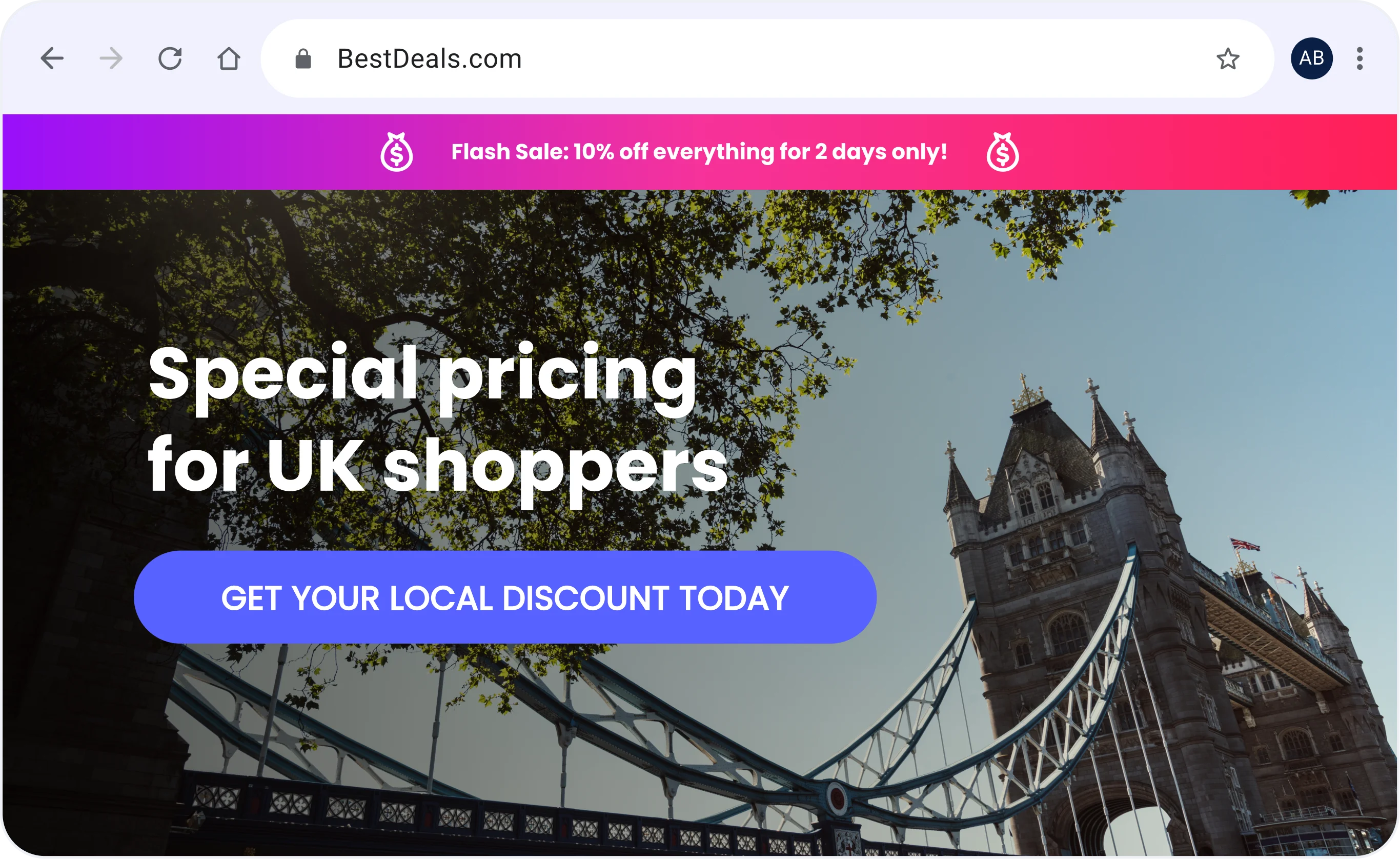Bookmark this page with the star icon

pyautogui.click(x=1227, y=58)
